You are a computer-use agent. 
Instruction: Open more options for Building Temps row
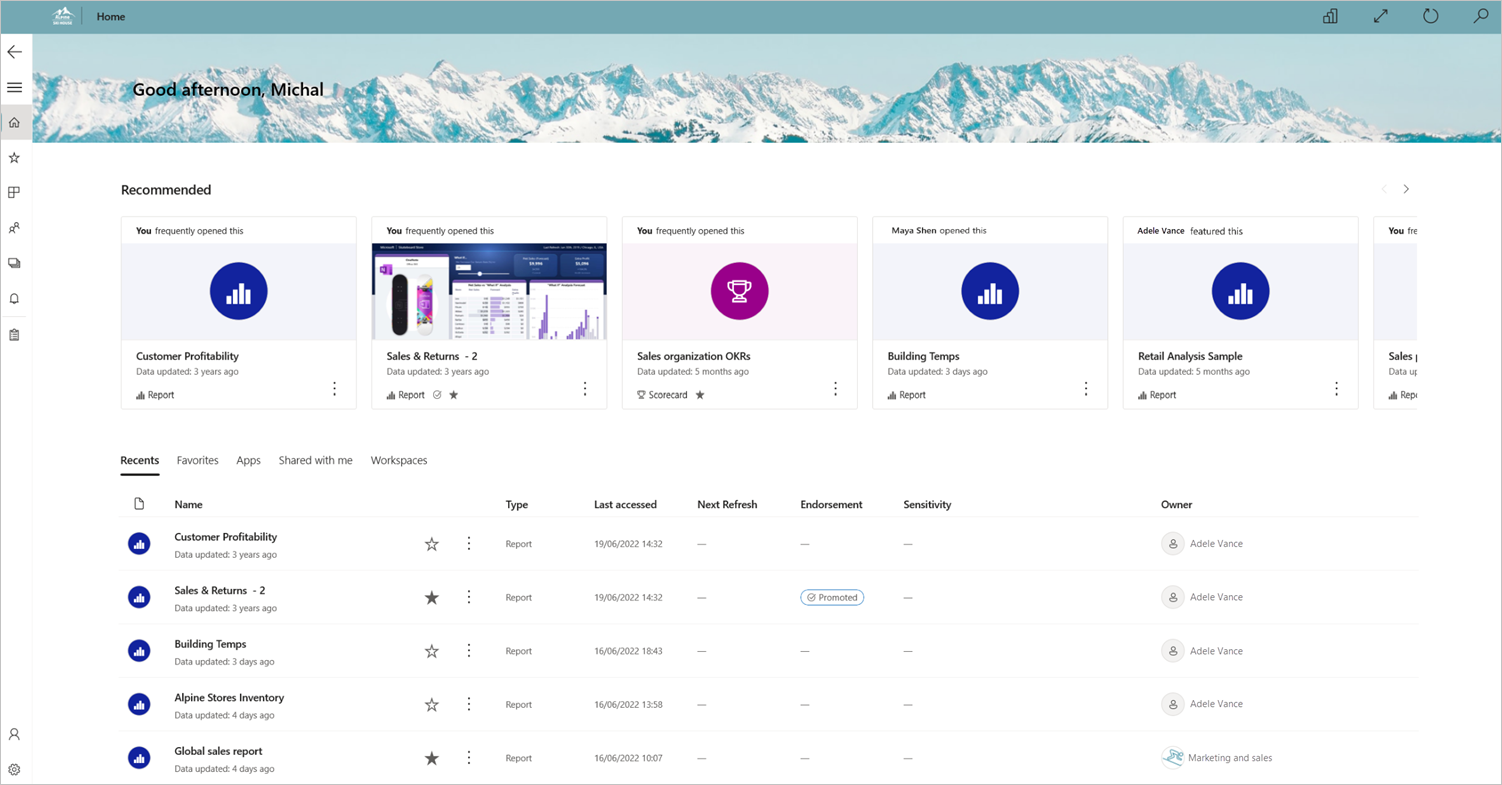coord(468,651)
